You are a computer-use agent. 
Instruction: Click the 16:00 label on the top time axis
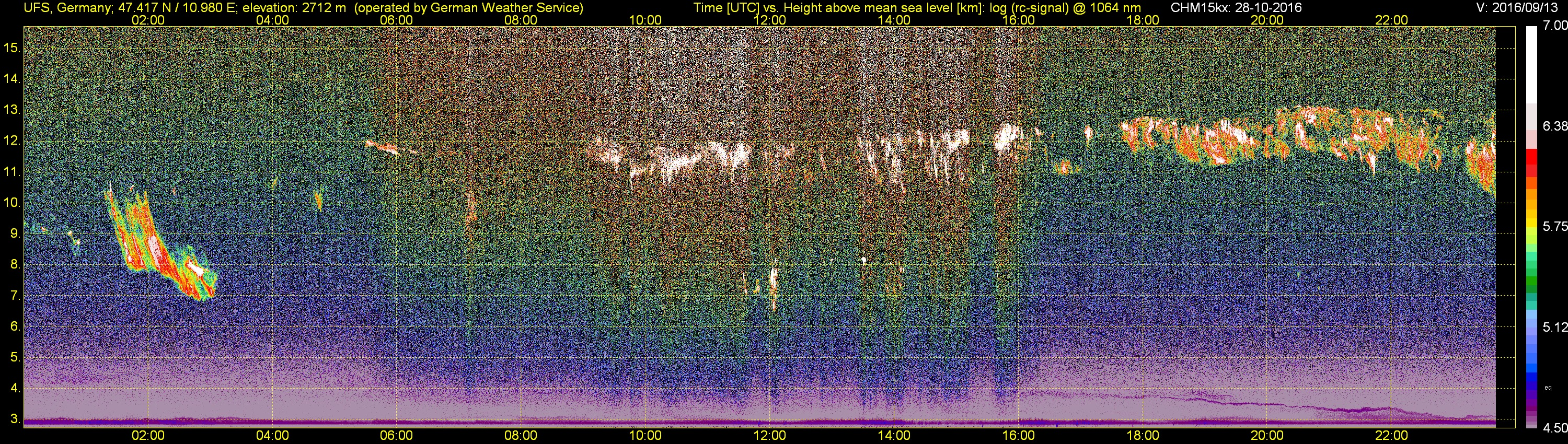point(1018,20)
